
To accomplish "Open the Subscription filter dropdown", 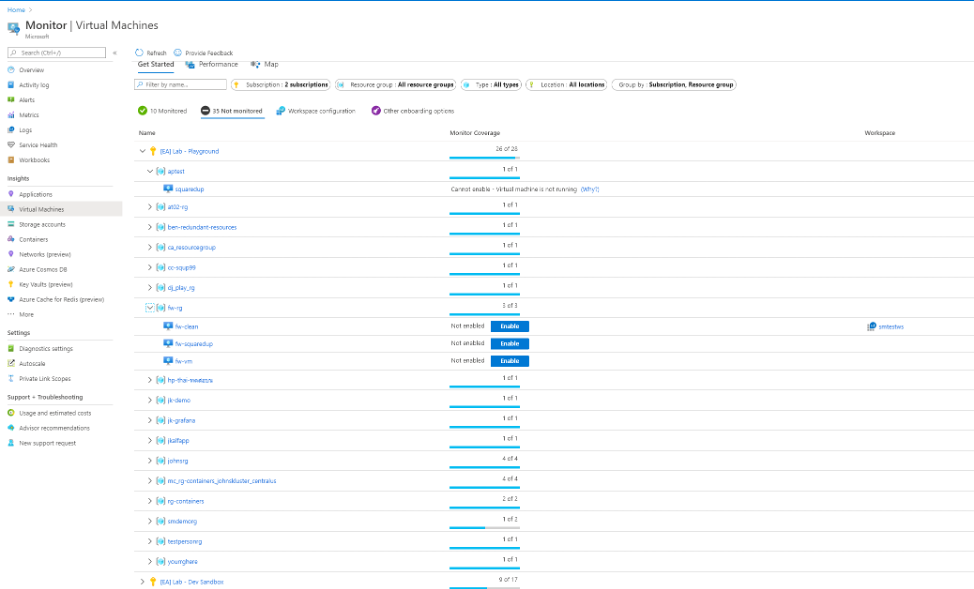I will (280, 84).
